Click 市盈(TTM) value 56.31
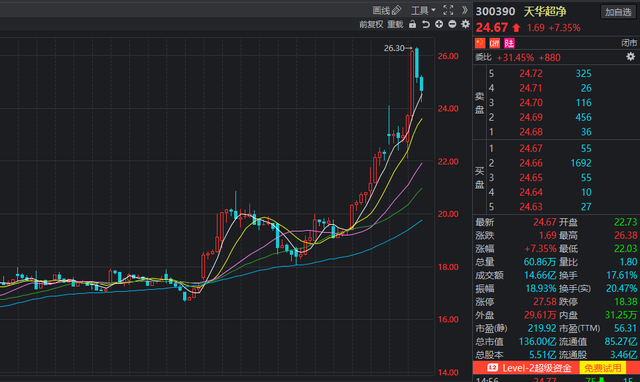This screenshot has height=382, width=640. [625, 329]
